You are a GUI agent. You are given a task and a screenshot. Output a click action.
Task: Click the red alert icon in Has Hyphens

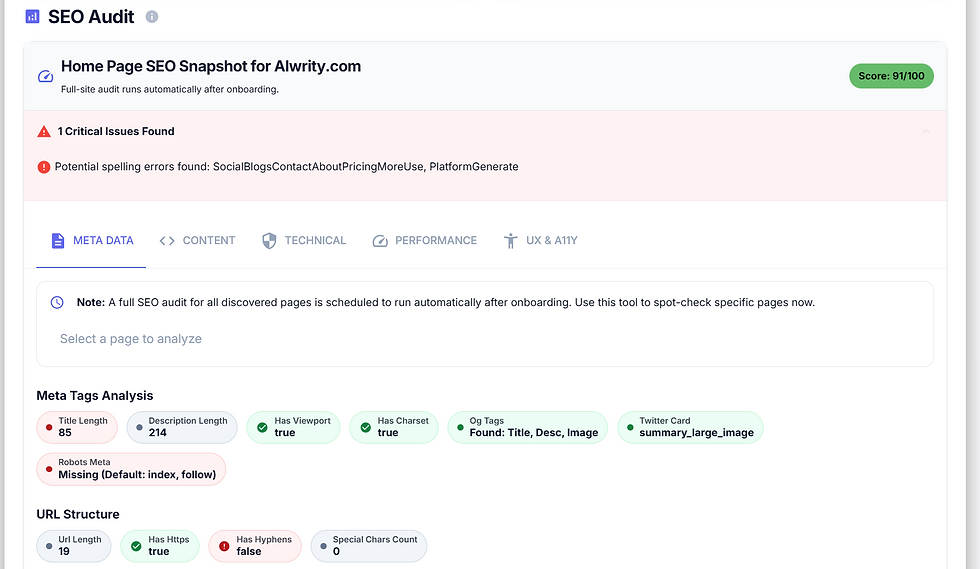point(224,546)
